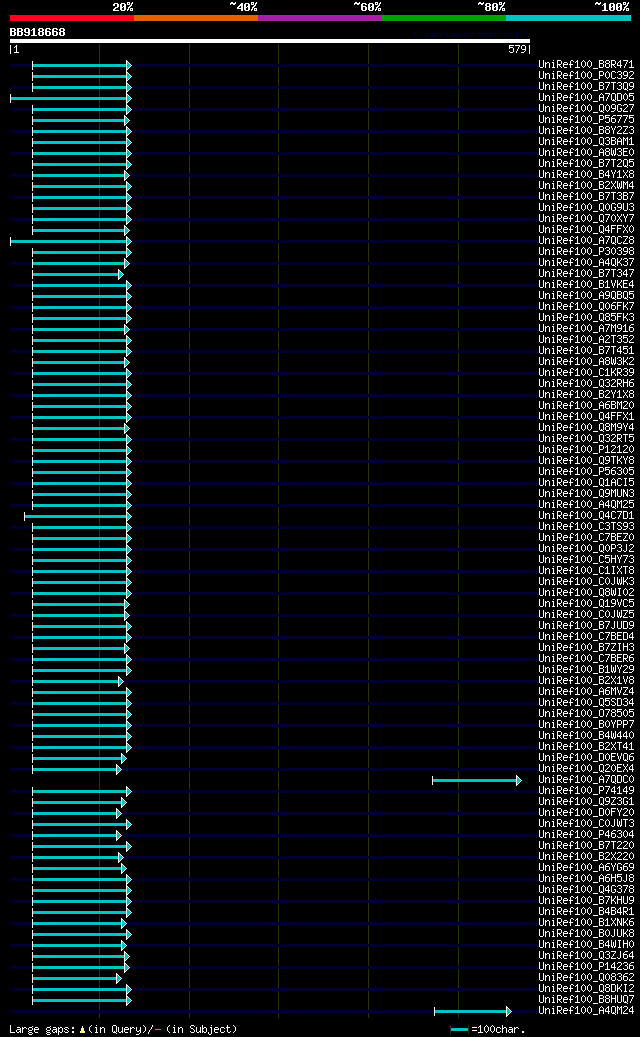Click the UniRef100_A6MVZ4 label
Image resolution: width=640 pixels, height=1037 pixels.
point(586,692)
